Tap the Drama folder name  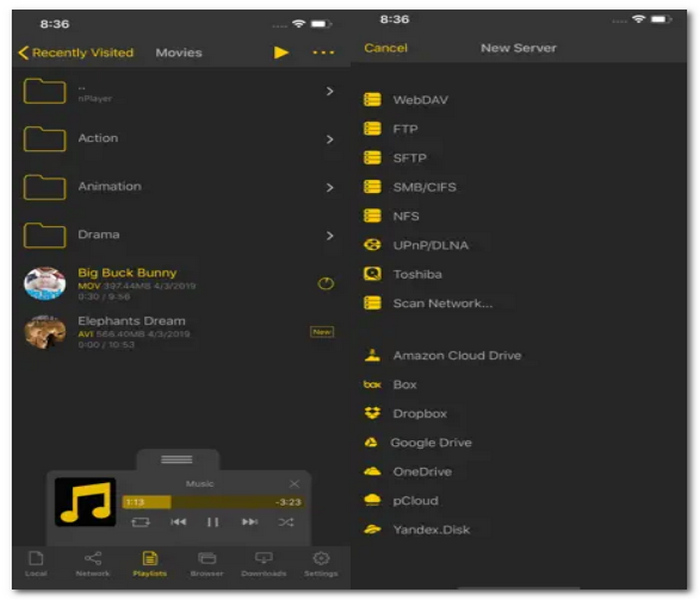click(x=99, y=234)
